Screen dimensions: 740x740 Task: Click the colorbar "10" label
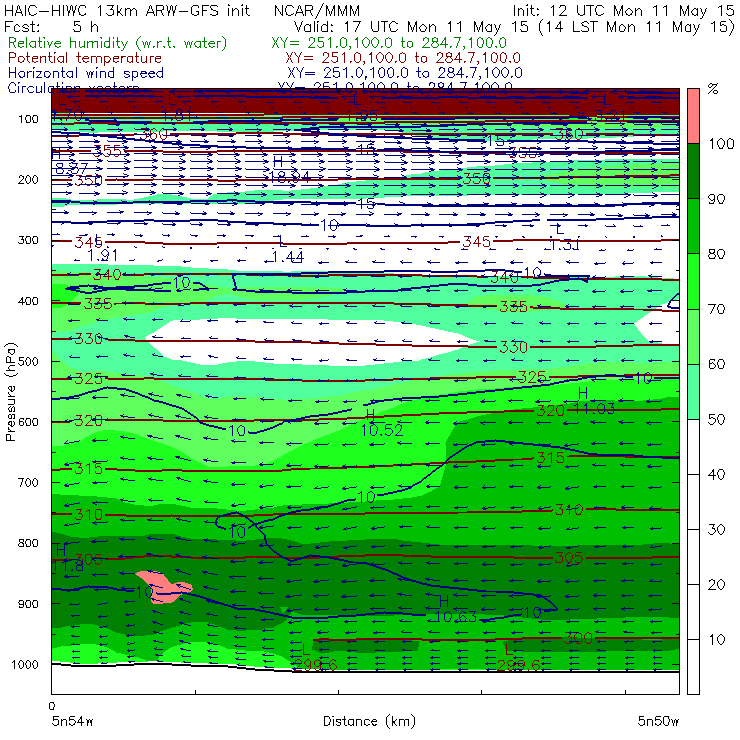pos(716,640)
